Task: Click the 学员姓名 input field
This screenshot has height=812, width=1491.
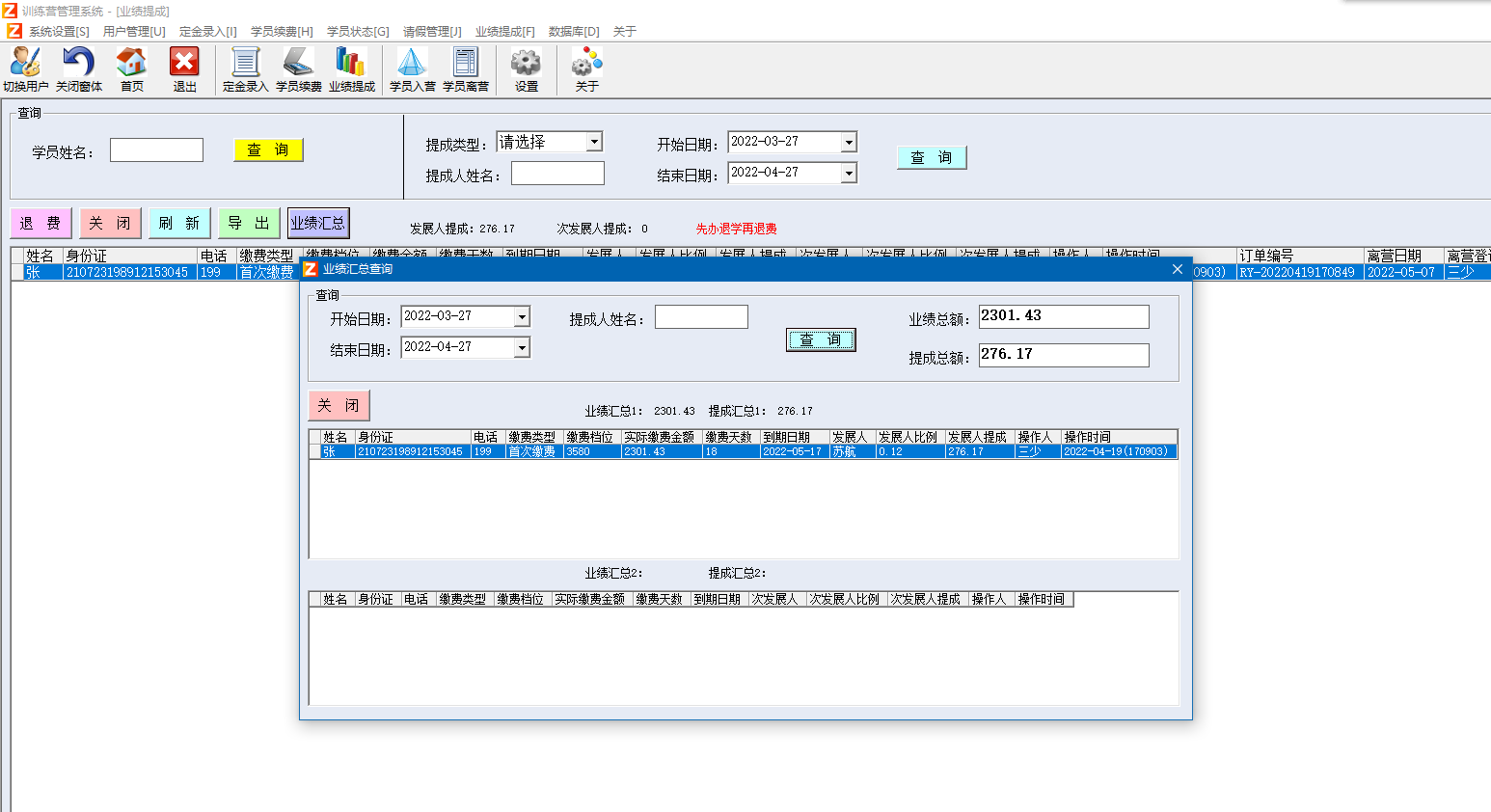Action: pos(156,149)
